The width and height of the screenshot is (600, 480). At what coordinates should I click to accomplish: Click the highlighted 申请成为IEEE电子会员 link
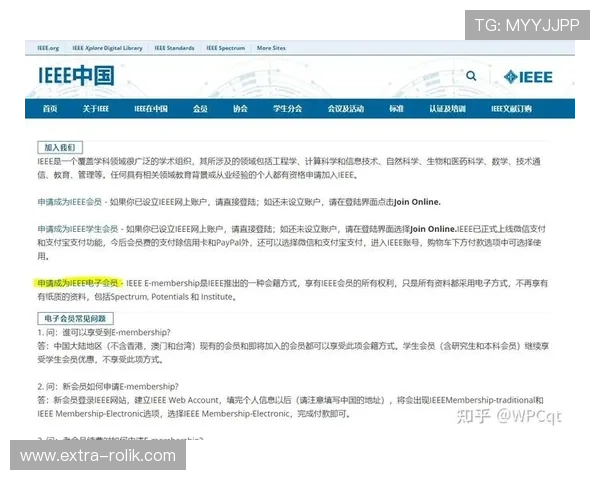pyautogui.click(x=78, y=283)
